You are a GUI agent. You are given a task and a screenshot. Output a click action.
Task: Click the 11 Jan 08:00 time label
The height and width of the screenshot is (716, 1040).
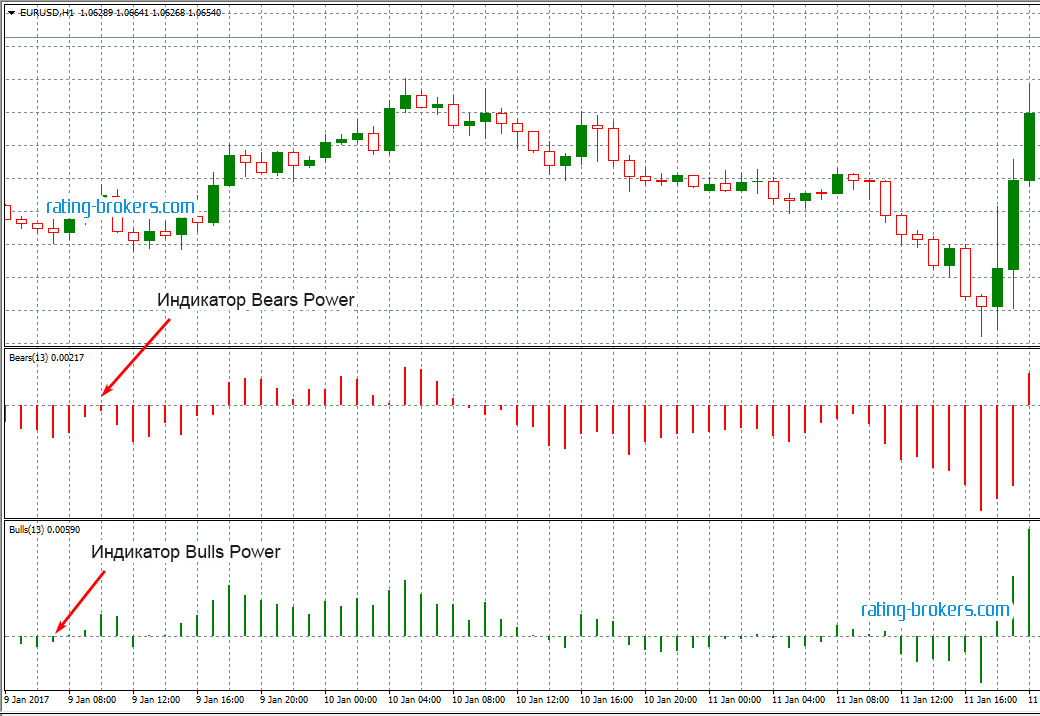coord(862,699)
